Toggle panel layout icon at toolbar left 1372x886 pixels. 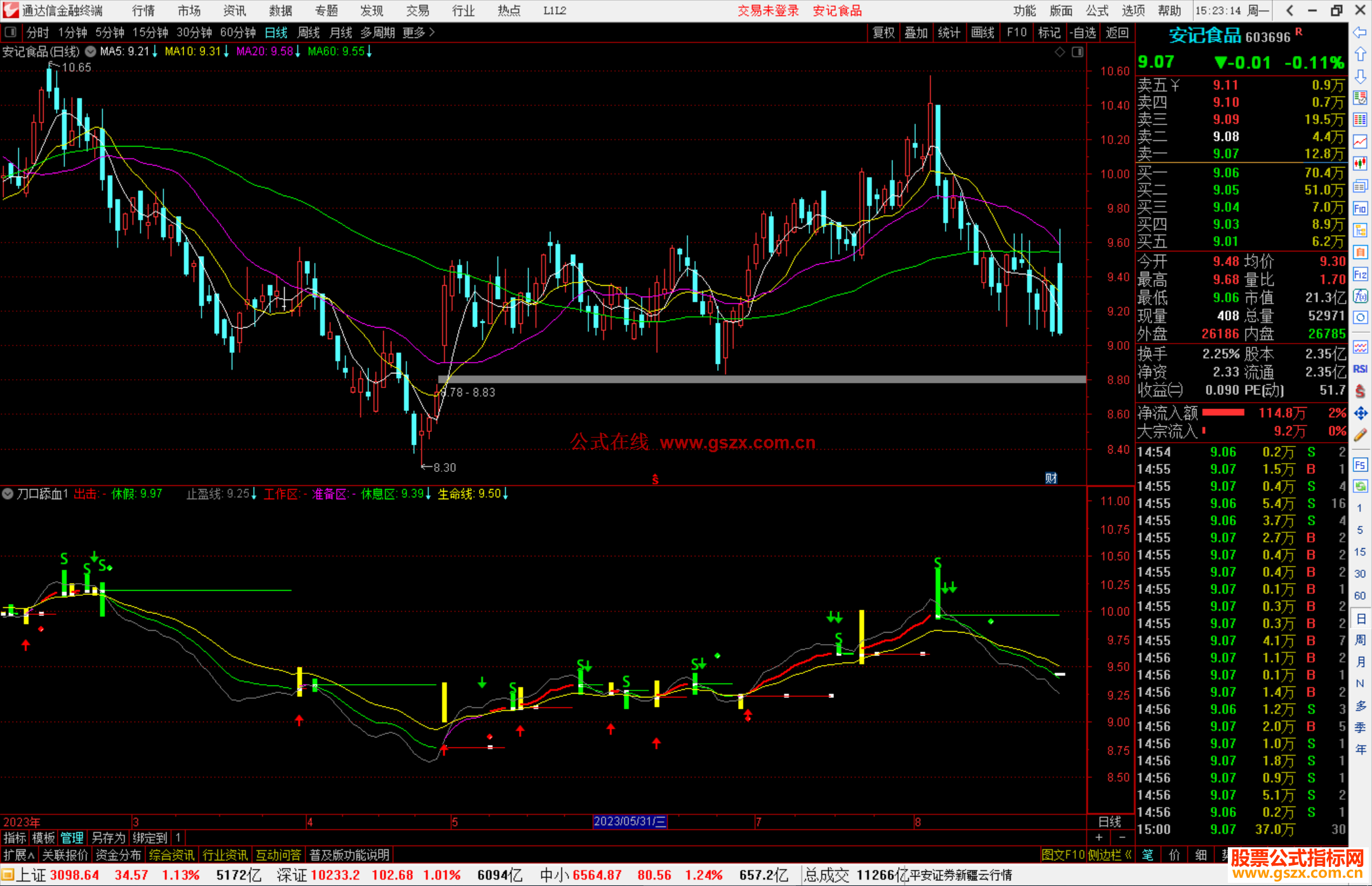point(11,32)
